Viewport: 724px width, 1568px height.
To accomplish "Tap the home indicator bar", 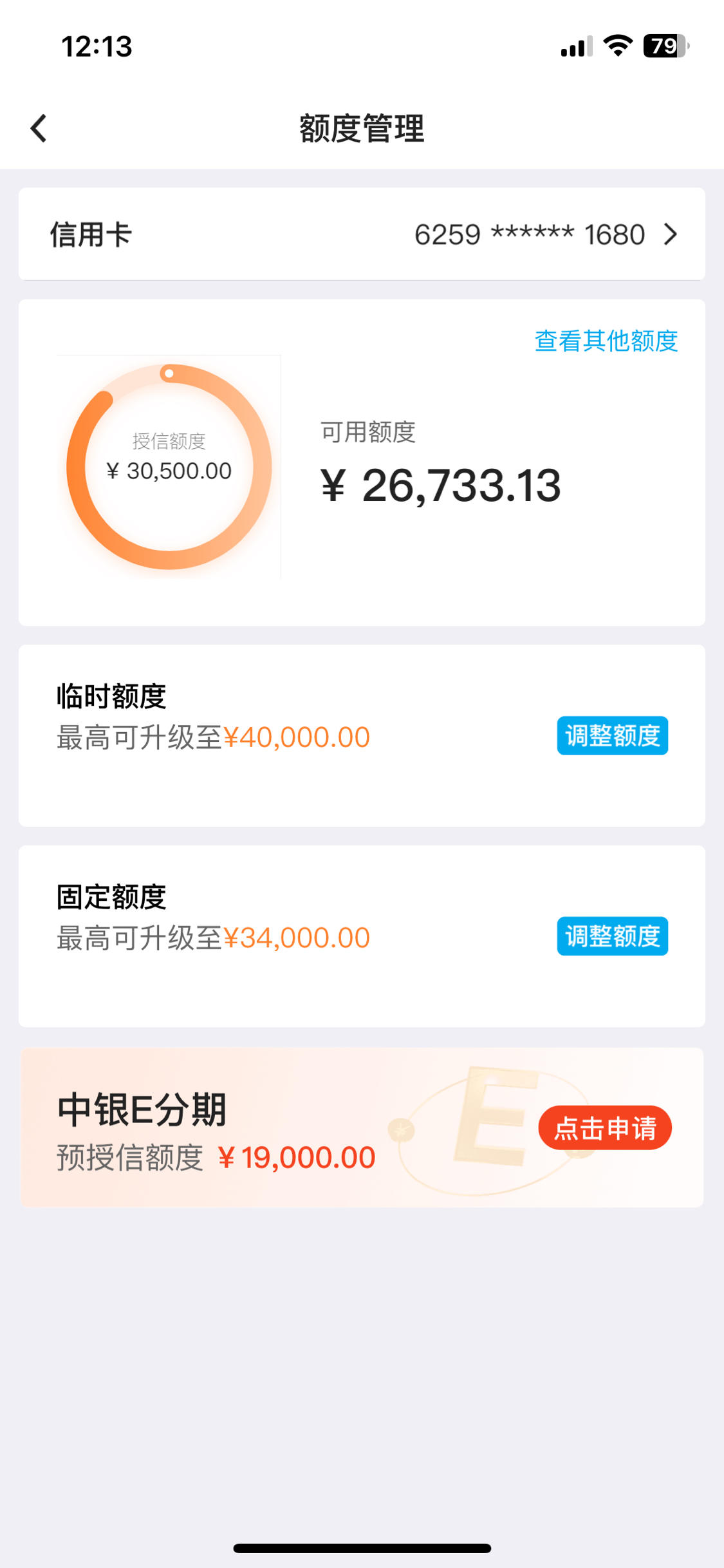I will (x=362, y=1548).
